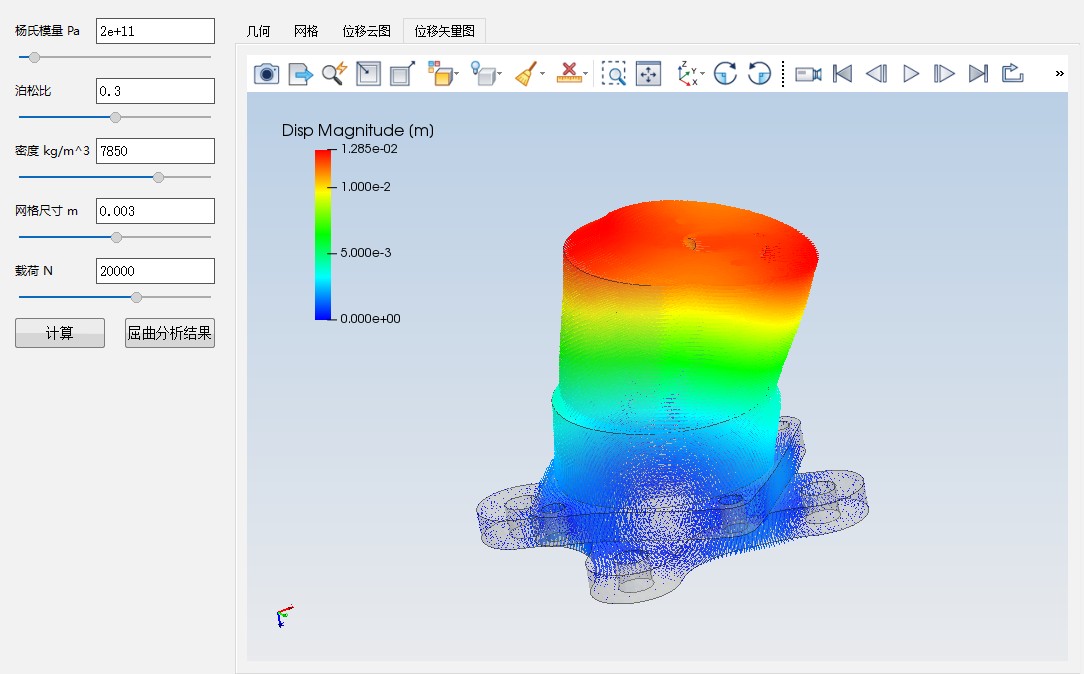Click the legend value 1.285e-02
This screenshot has height=674, width=1084.
369,149
